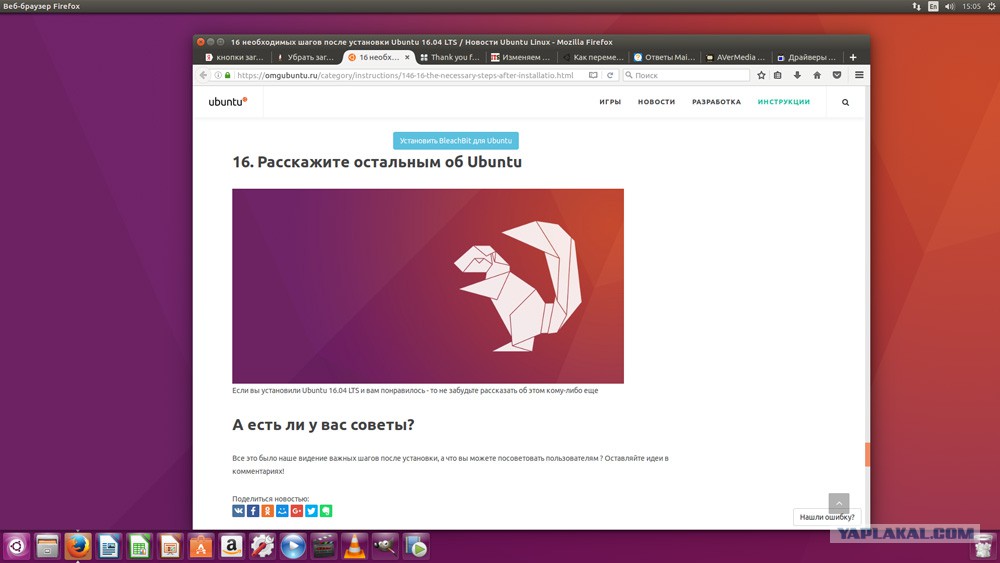
Task: Click the ubuntu site logo
Action: click(228, 101)
